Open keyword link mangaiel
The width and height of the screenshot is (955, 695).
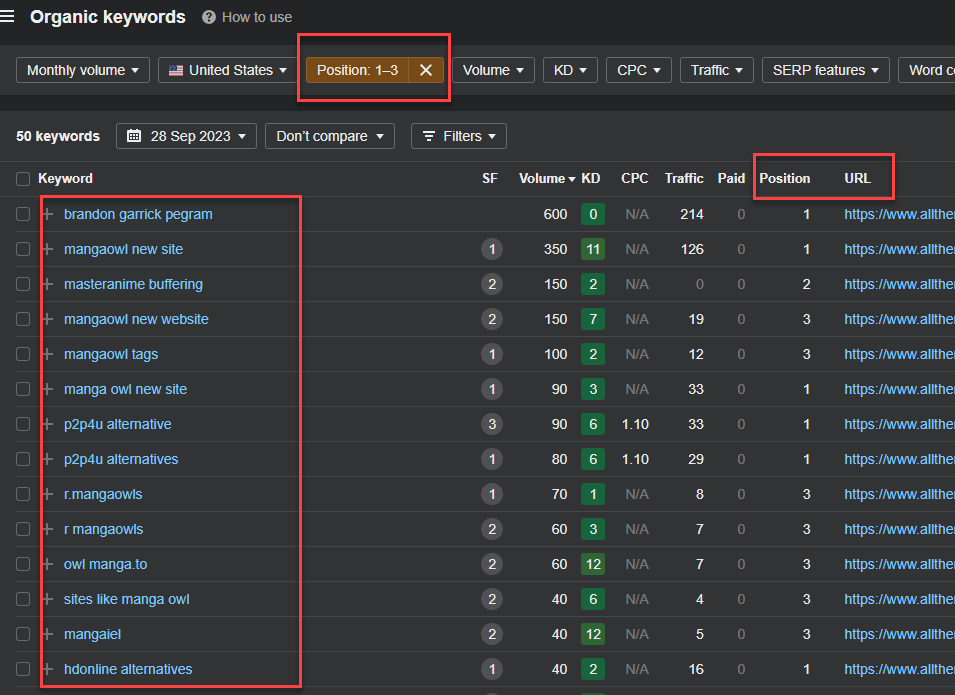coord(93,634)
